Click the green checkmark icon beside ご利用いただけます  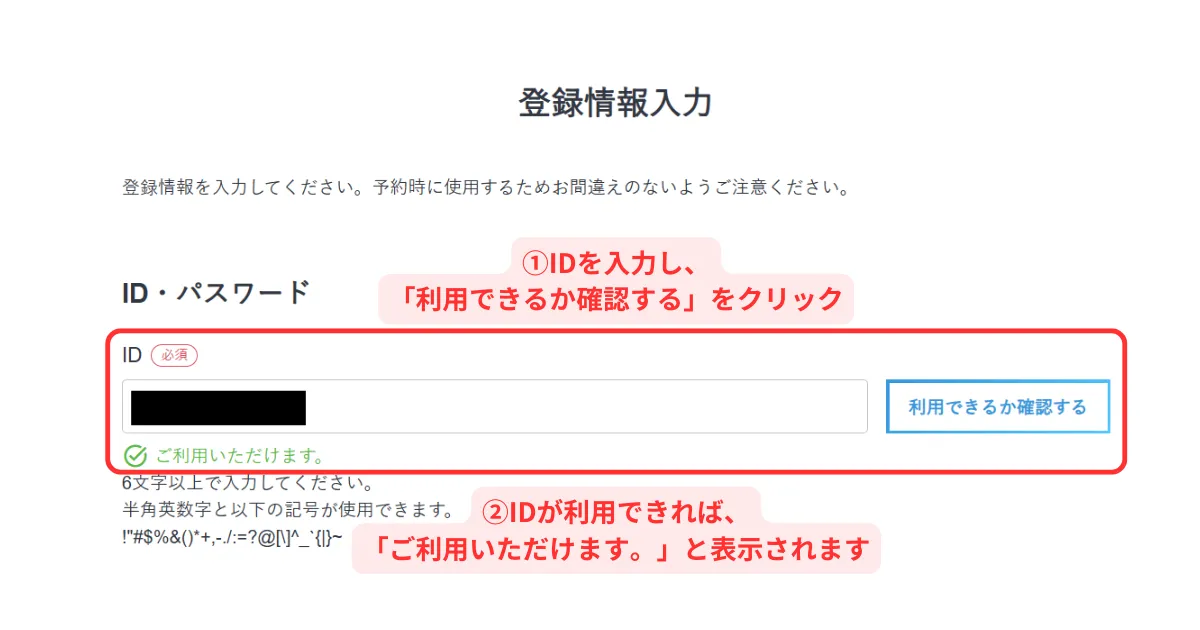click(135, 456)
